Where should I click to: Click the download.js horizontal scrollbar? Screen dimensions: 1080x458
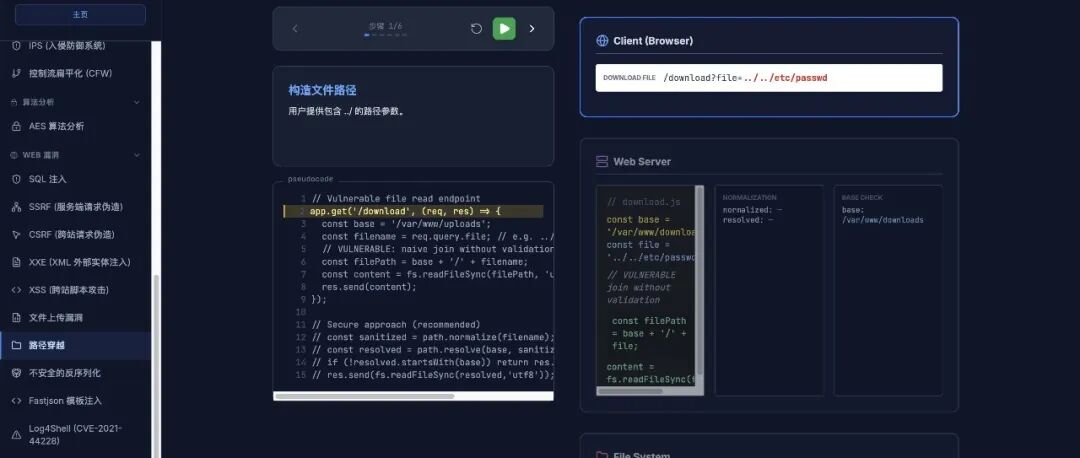[x=630, y=391]
